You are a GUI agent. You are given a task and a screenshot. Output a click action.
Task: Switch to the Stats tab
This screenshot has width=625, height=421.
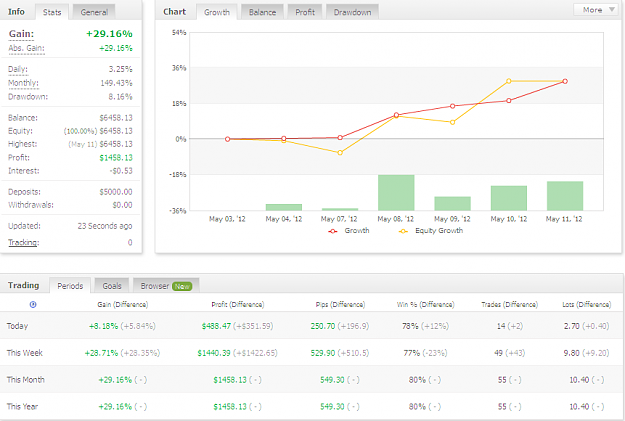(x=52, y=12)
